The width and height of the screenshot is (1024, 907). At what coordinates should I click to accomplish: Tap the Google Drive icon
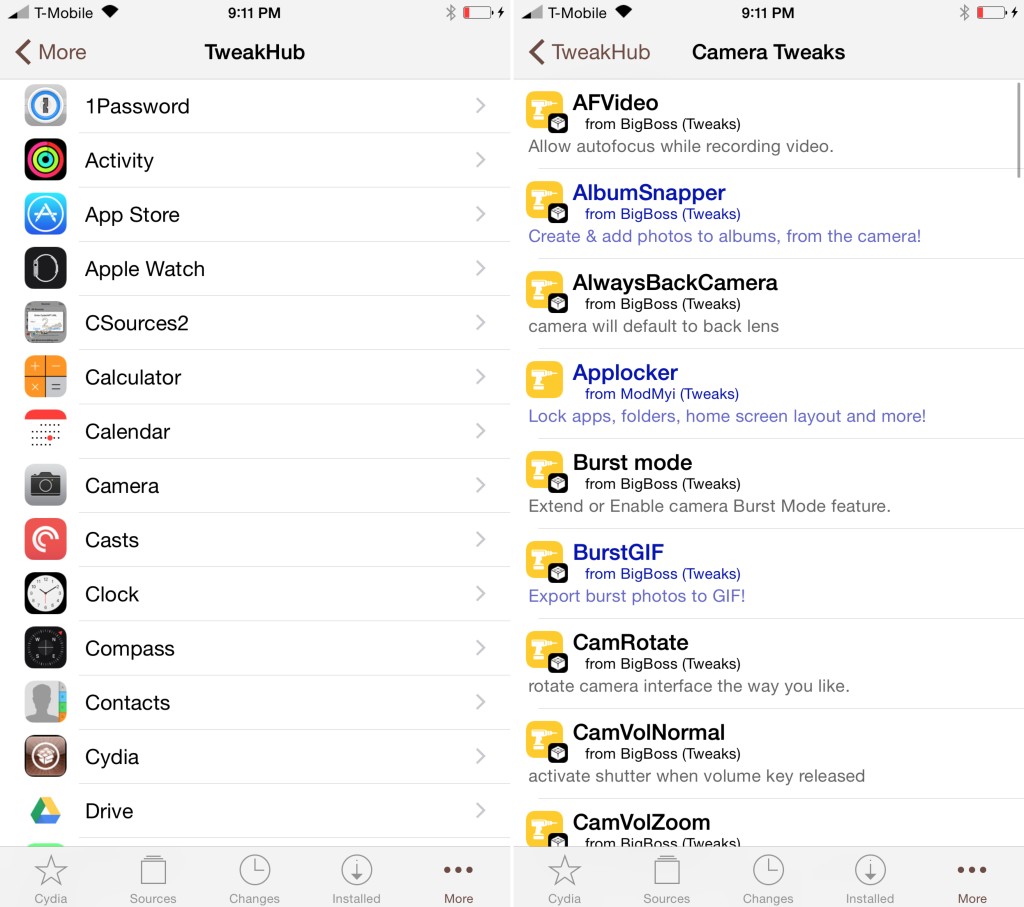[x=45, y=810]
